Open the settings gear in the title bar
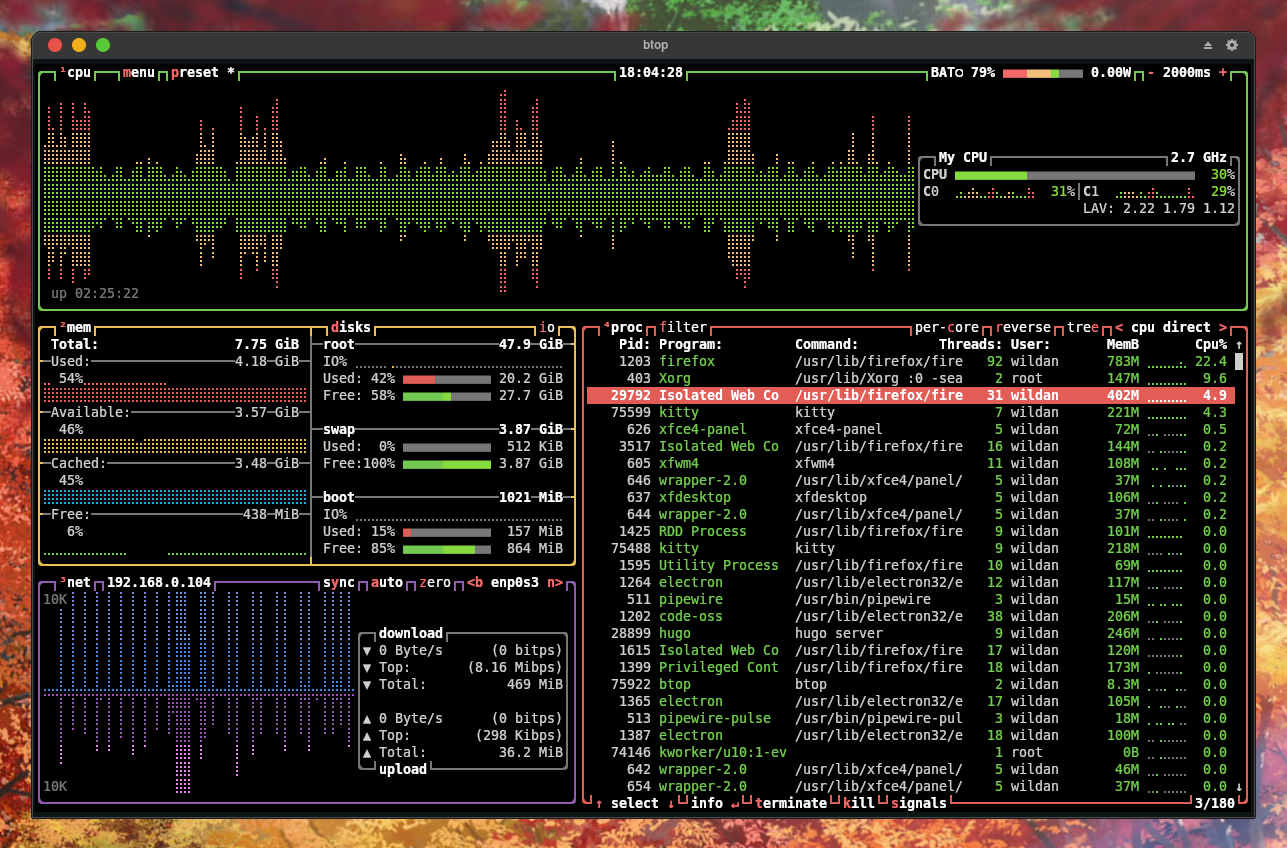The height and width of the screenshot is (848, 1287). pos(1231,45)
